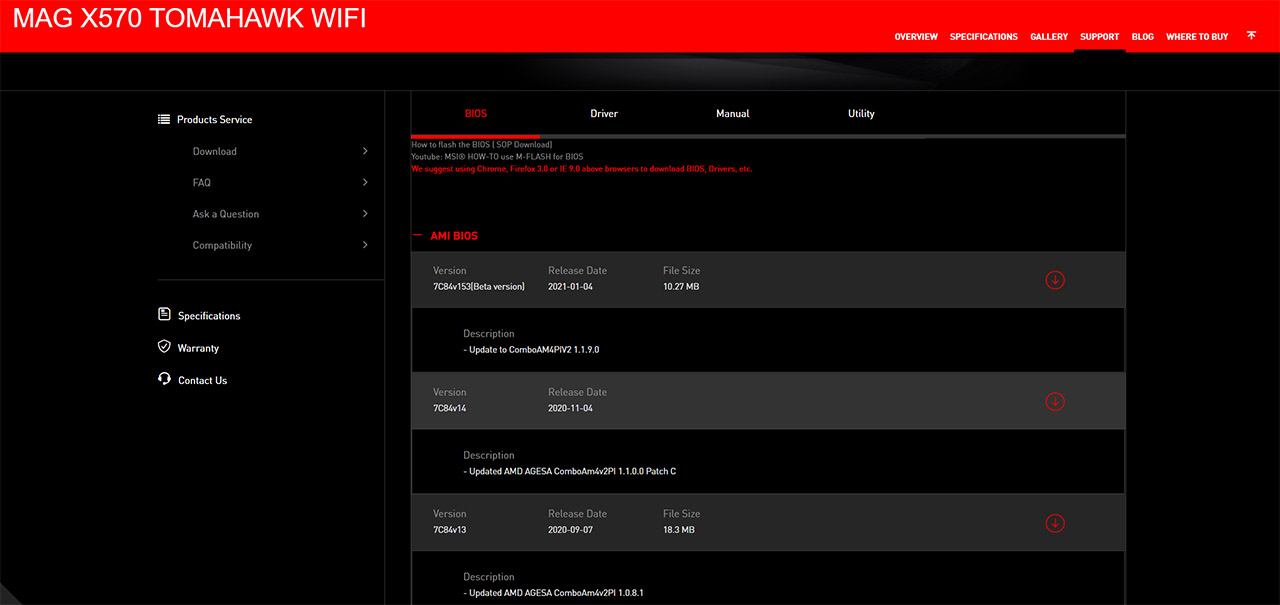Open Gallery in top navigation
Screen dimensions: 1280x605
1049,37
